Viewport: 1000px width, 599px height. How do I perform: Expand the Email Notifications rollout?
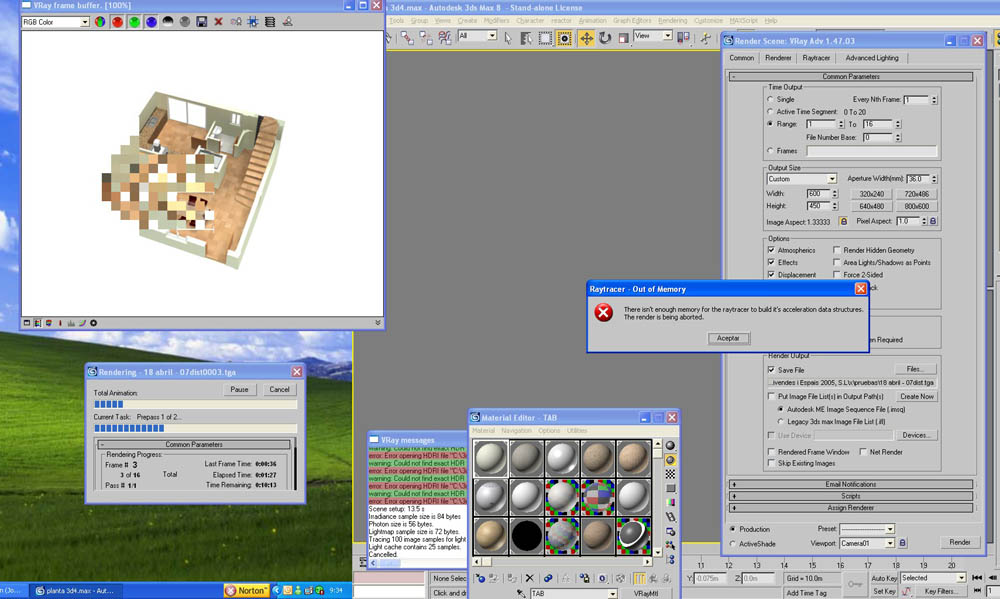[851, 484]
